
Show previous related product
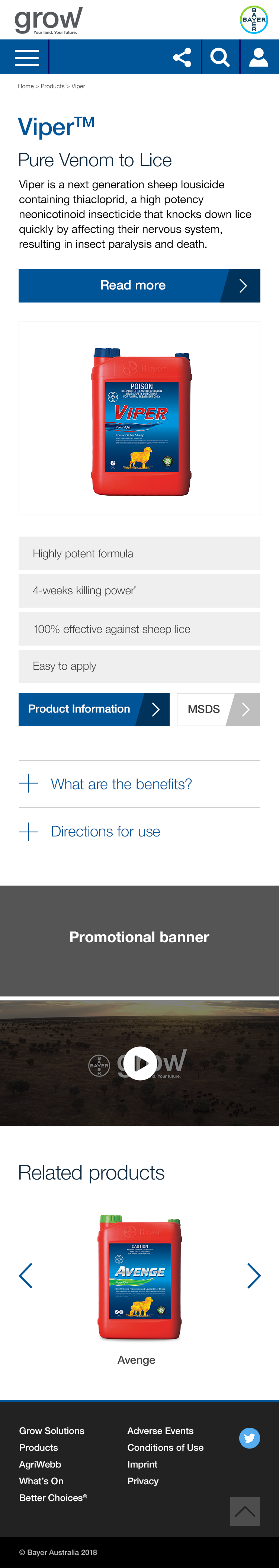[x=26, y=1275]
